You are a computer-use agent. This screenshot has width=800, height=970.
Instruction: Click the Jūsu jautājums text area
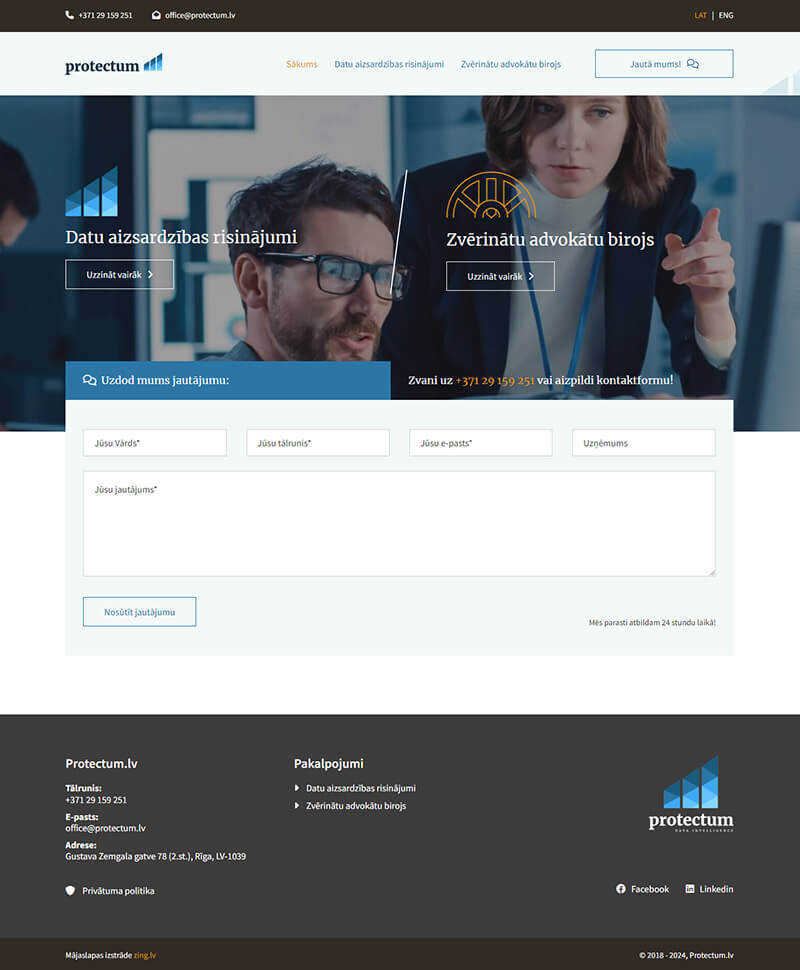coord(398,524)
